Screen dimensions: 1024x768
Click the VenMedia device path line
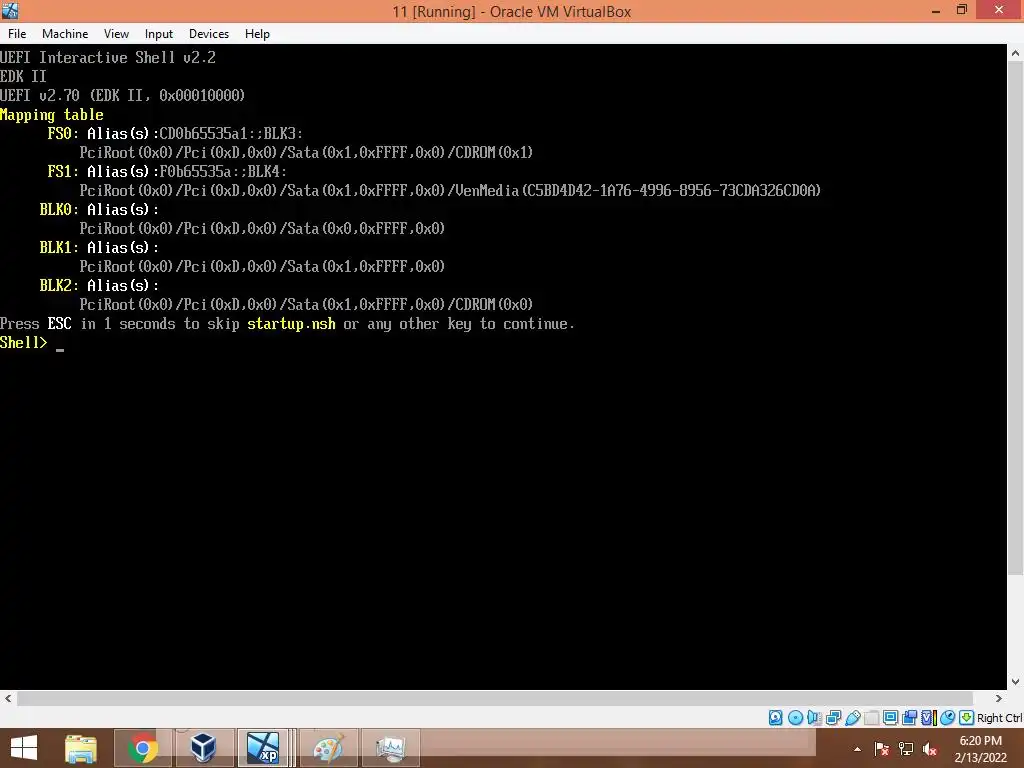[450, 190]
